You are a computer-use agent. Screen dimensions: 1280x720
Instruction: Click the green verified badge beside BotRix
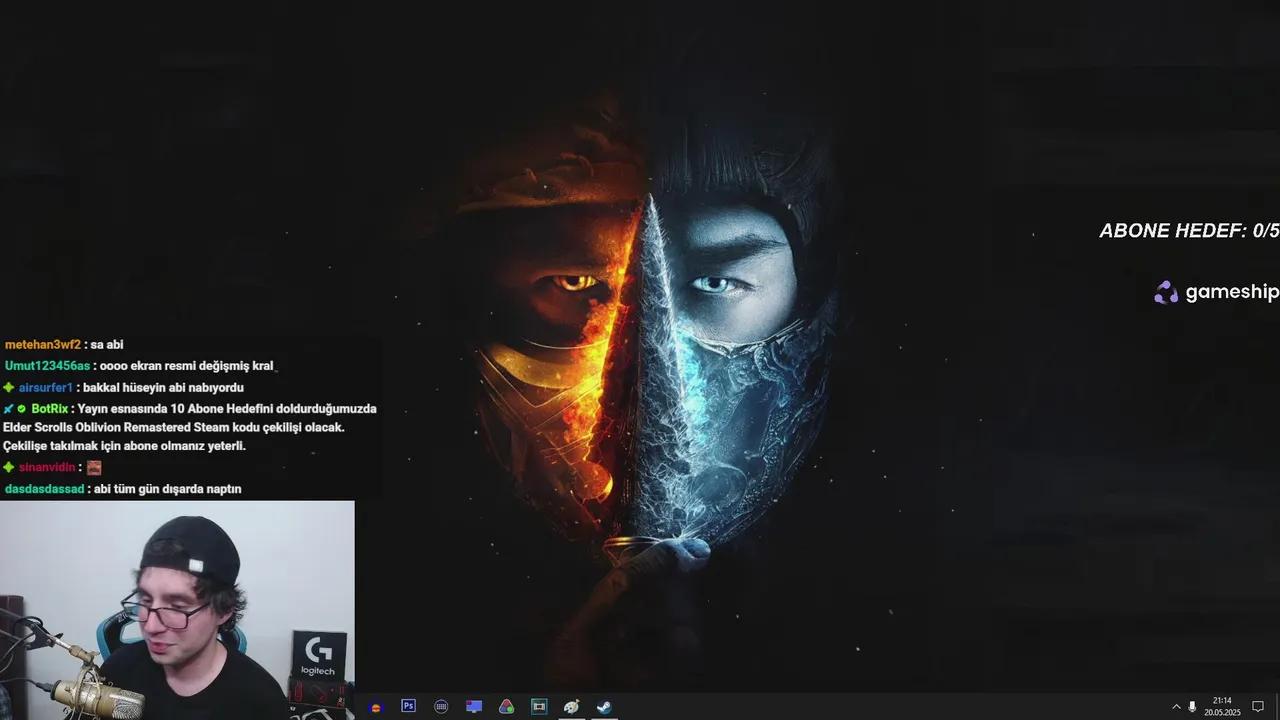pos(21,409)
